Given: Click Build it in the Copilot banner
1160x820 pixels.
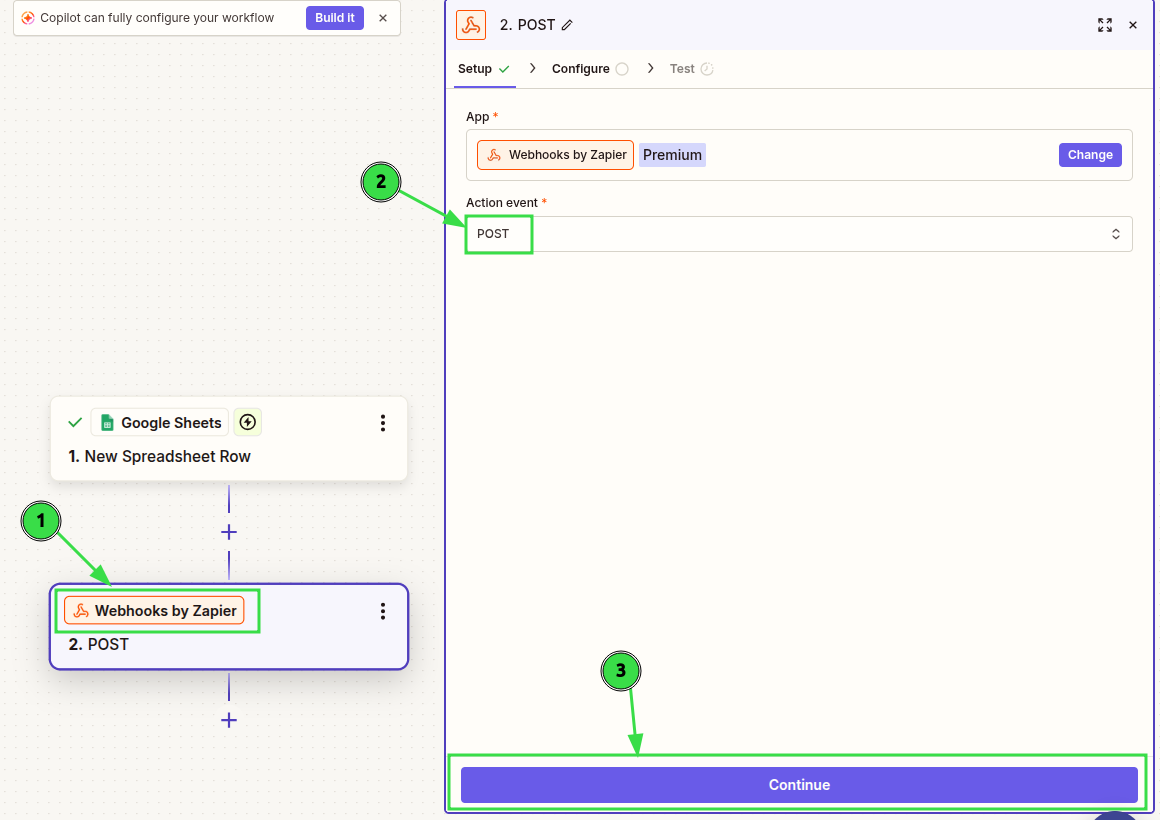Looking at the screenshot, I should 335,18.
